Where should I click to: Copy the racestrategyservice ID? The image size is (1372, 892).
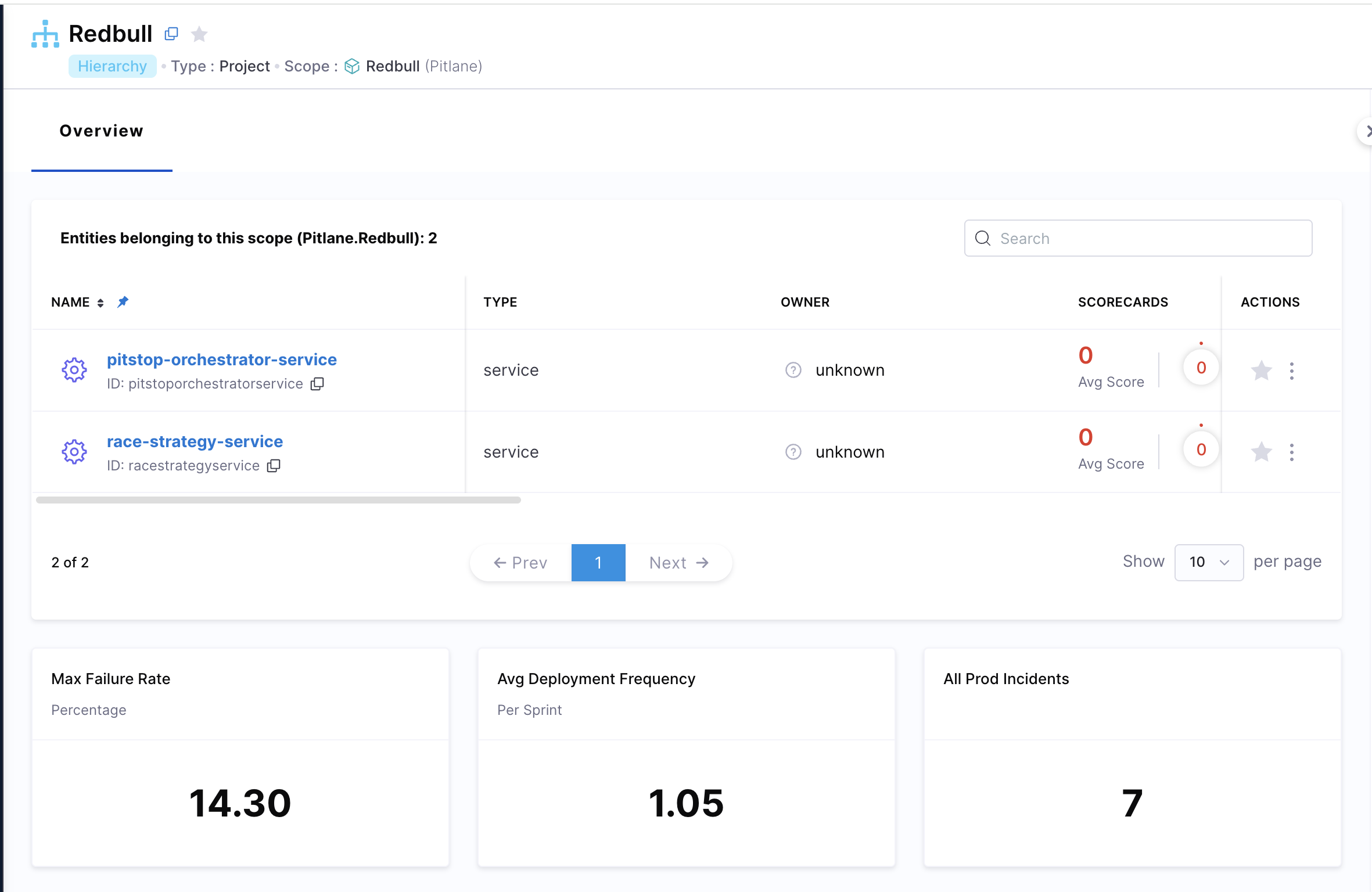(x=274, y=466)
